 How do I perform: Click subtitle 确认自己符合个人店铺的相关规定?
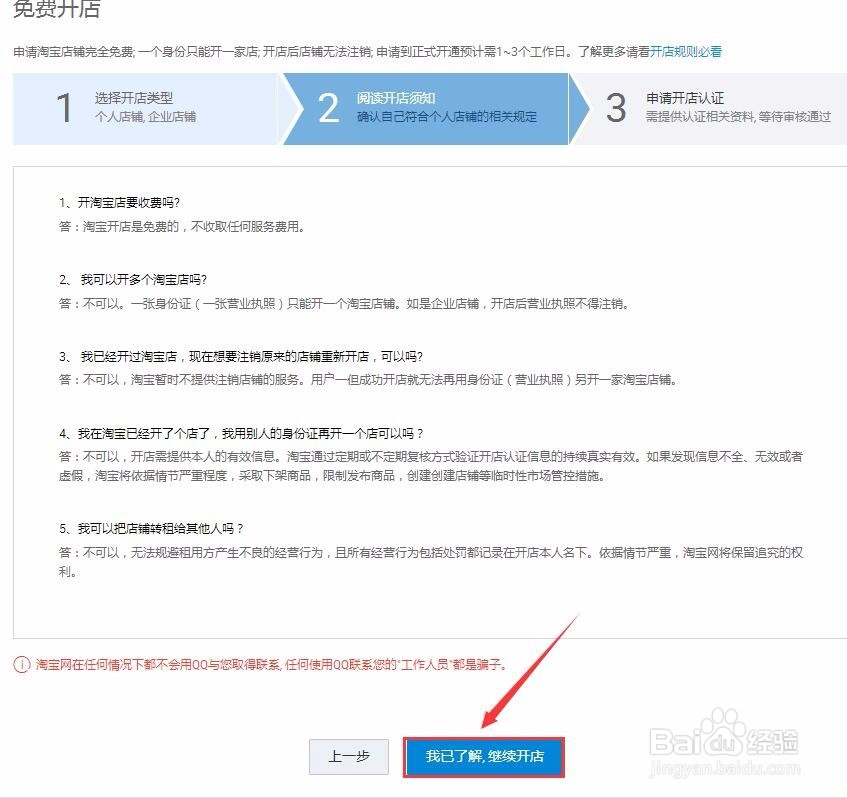[447, 117]
